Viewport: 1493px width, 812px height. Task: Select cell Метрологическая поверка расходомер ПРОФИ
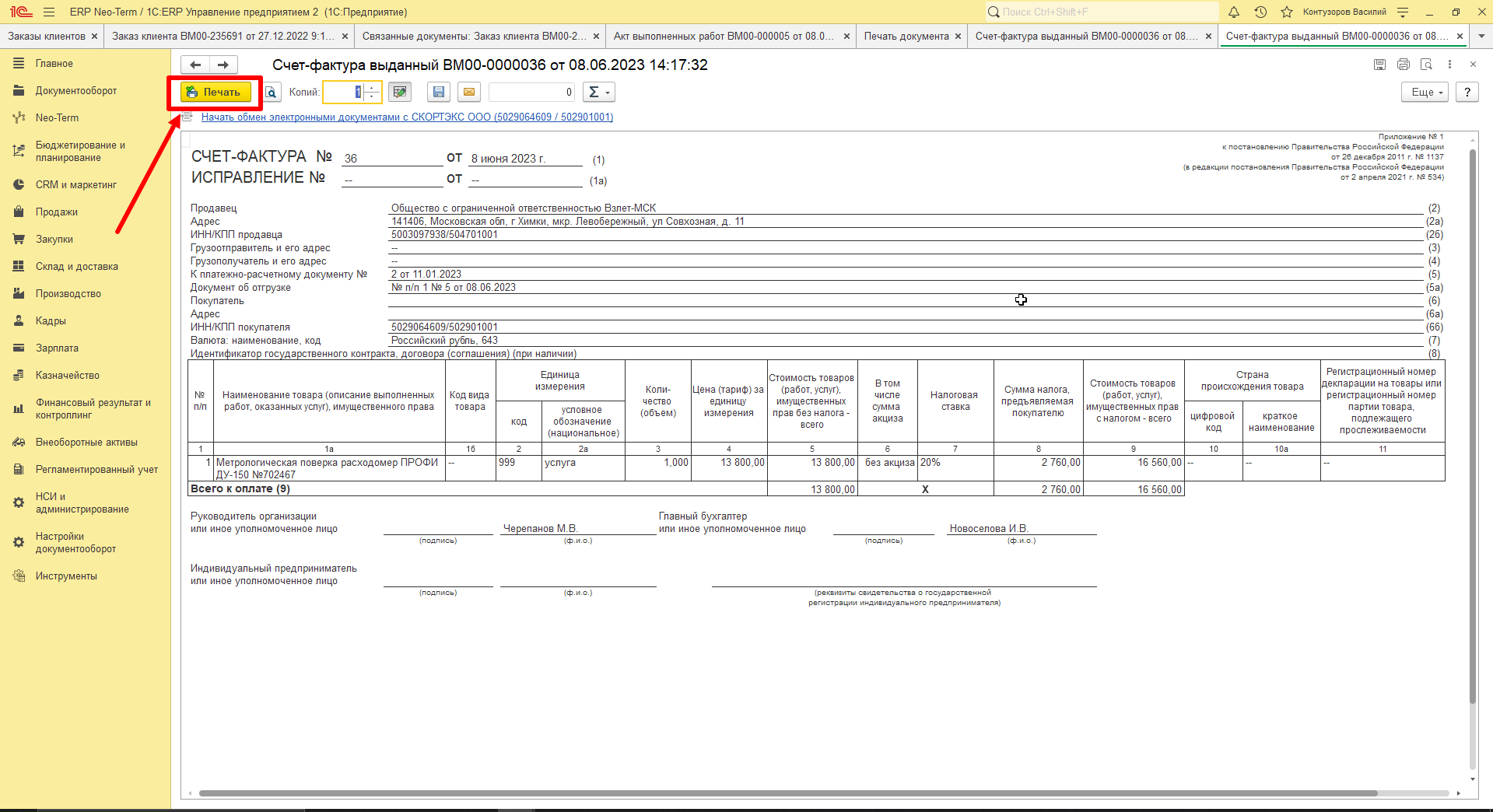tap(329, 468)
